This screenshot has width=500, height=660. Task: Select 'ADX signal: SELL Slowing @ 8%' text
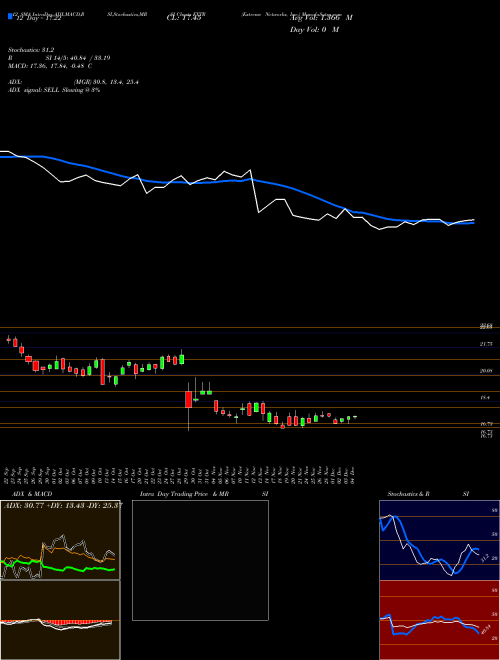click(54, 90)
